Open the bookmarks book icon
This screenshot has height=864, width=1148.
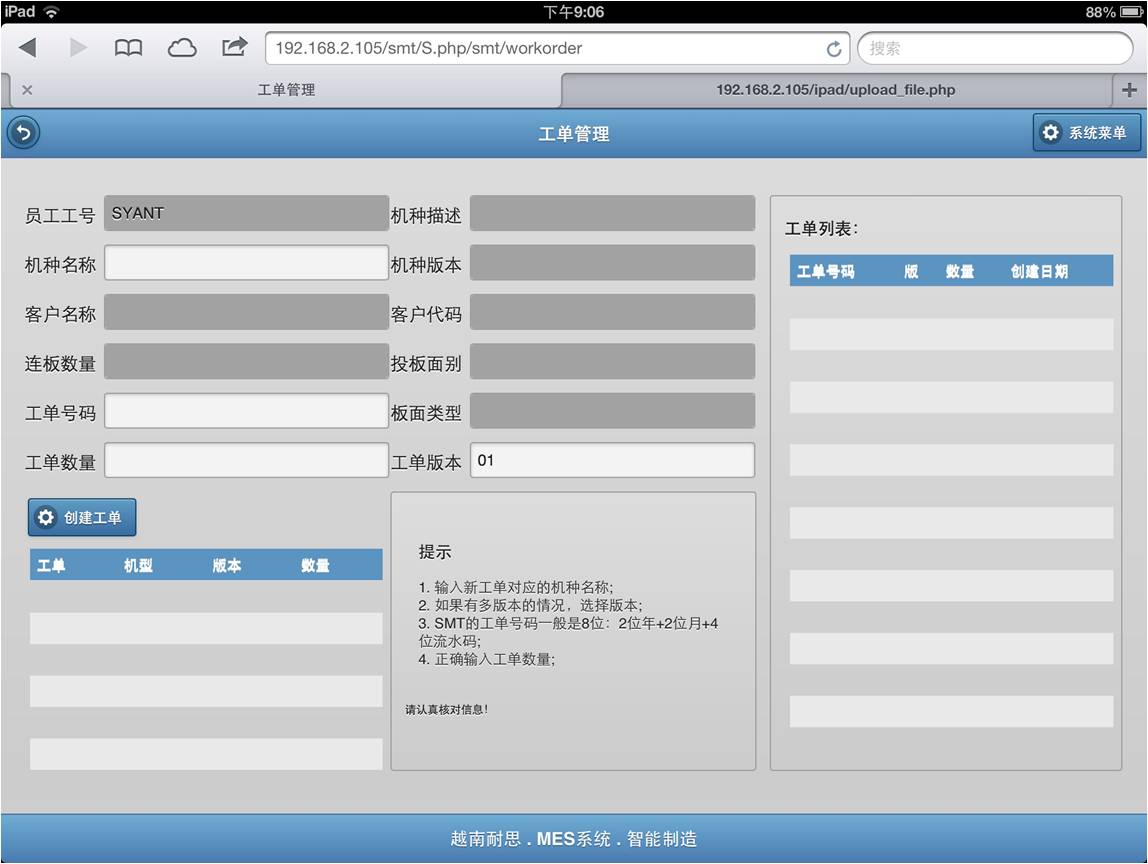point(128,48)
